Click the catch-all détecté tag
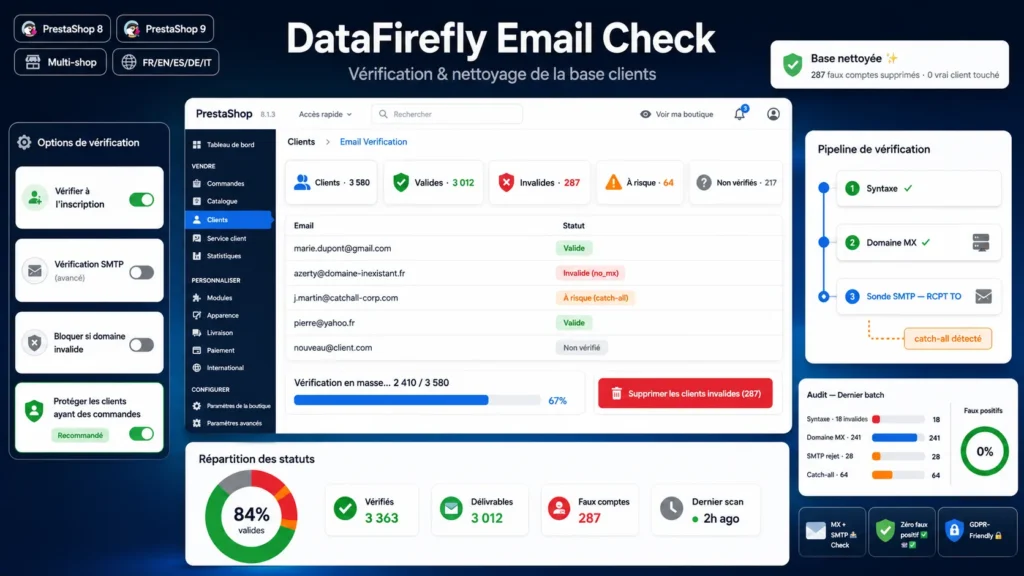Screen dimensions: 1024x576 (948, 338)
